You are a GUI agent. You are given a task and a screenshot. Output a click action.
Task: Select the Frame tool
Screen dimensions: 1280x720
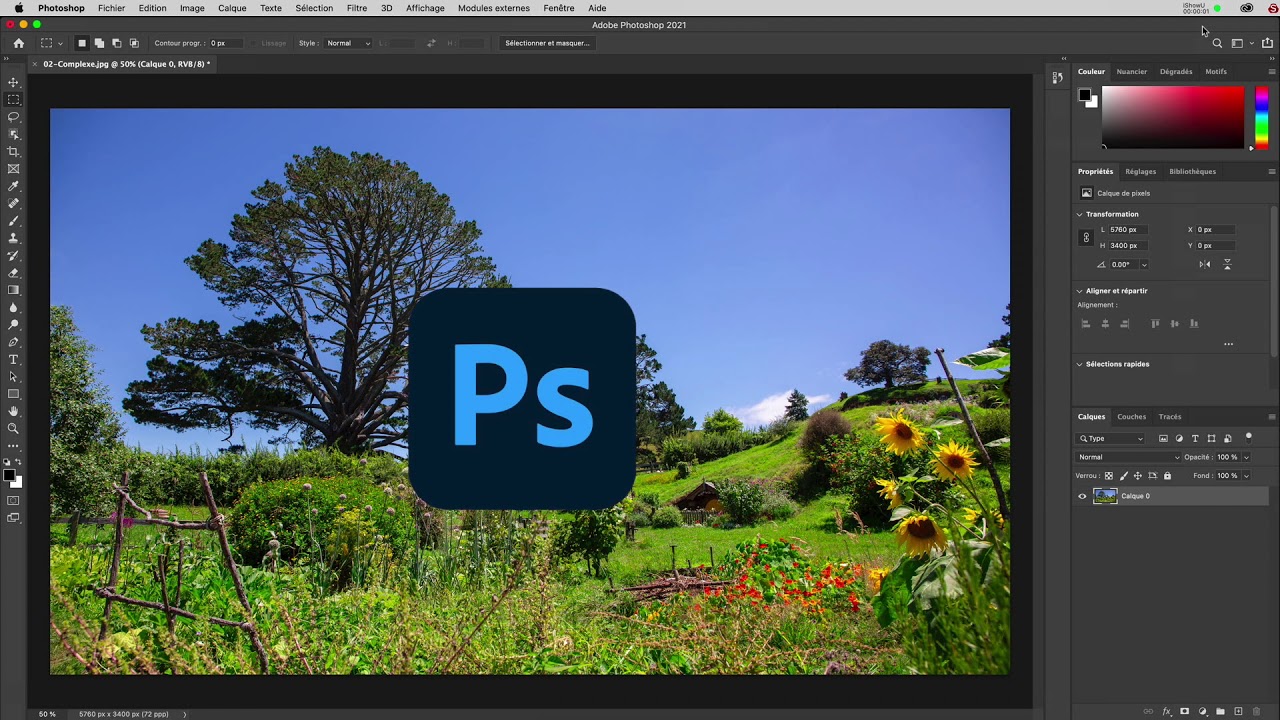pyautogui.click(x=14, y=169)
